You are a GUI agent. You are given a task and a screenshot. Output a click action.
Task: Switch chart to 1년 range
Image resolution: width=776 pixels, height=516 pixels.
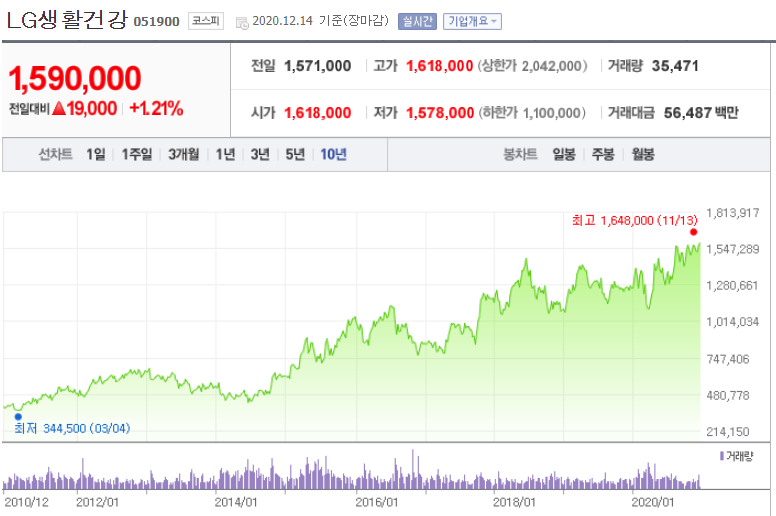[225, 154]
